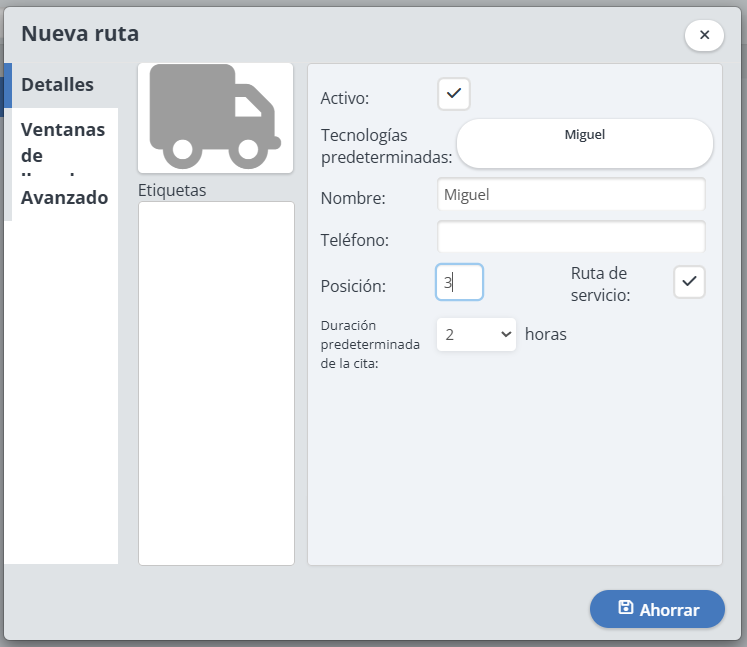Go to the Avanzado tab
The width and height of the screenshot is (747, 647).
[x=61, y=198]
